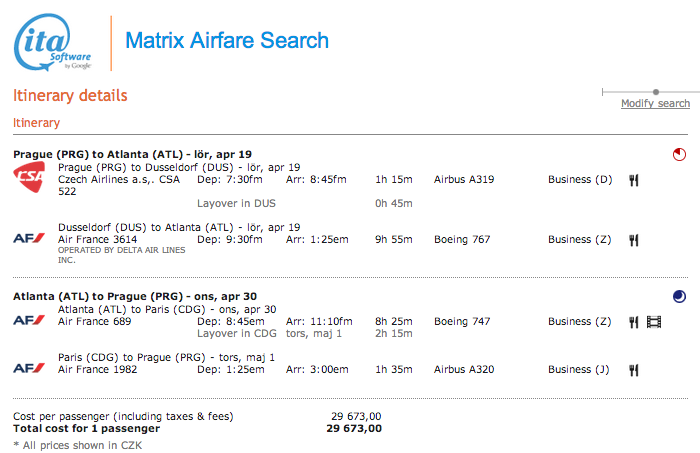The width and height of the screenshot is (700, 453).
Task: Click the Air France logo for flight 1982
Action: [x=29, y=368]
